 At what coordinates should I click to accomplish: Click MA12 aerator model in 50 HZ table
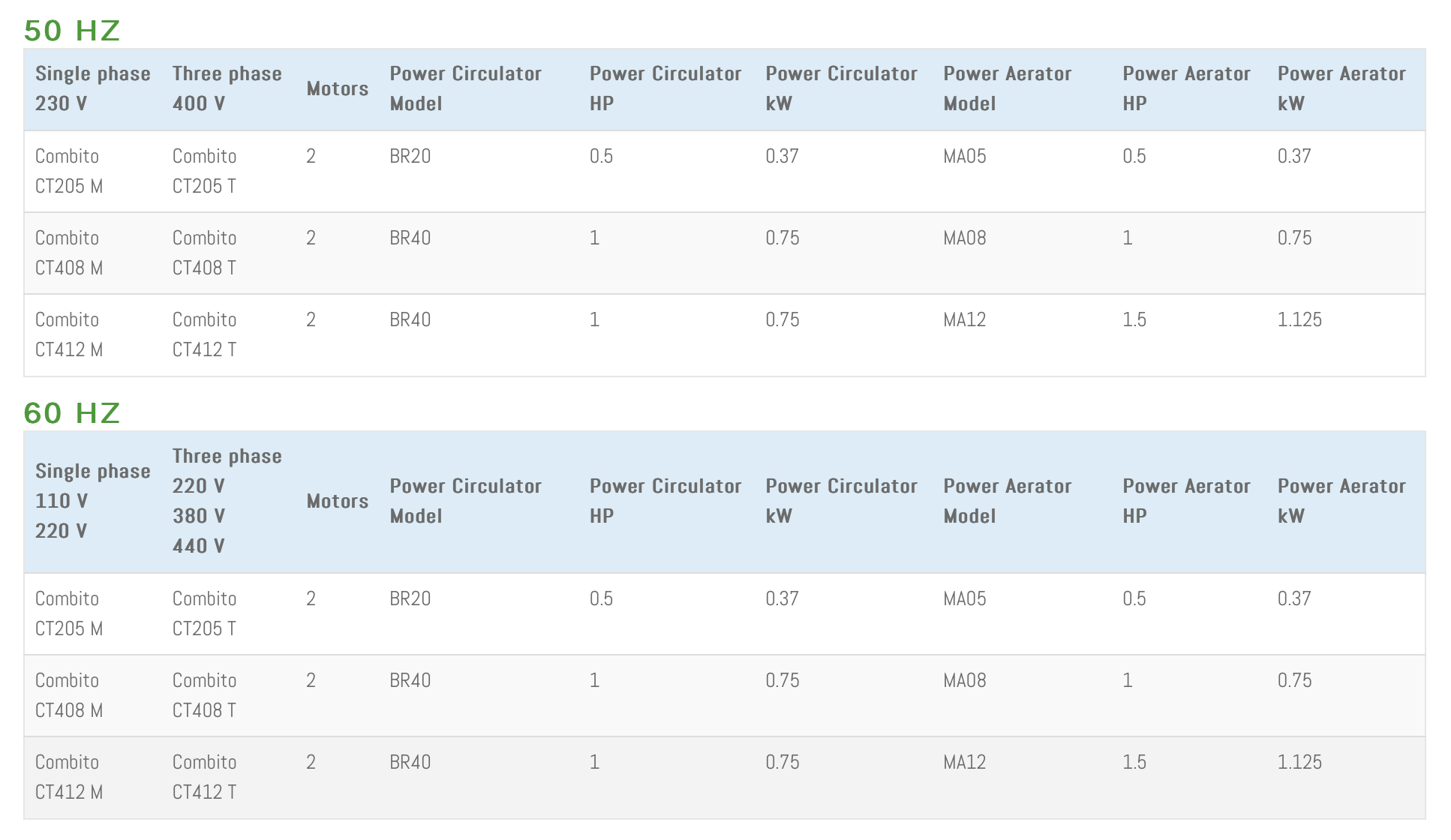[964, 319]
